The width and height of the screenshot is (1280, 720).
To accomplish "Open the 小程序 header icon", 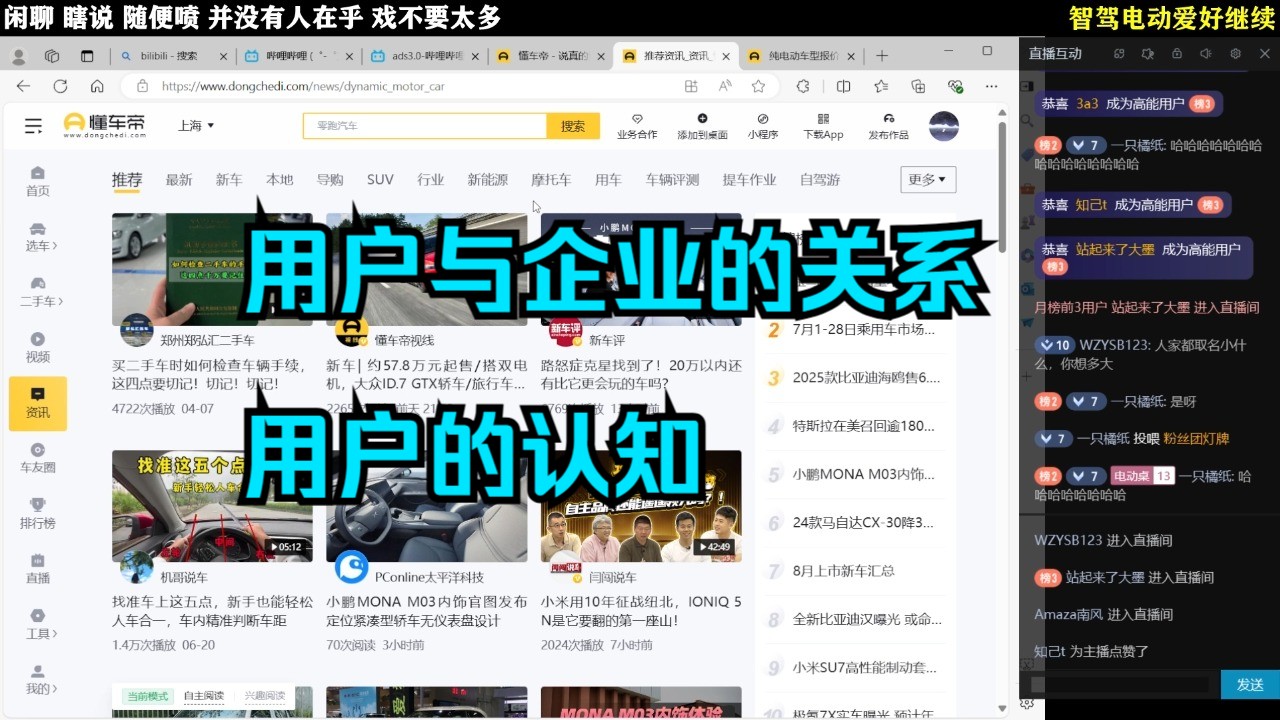I will pyautogui.click(x=763, y=126).
